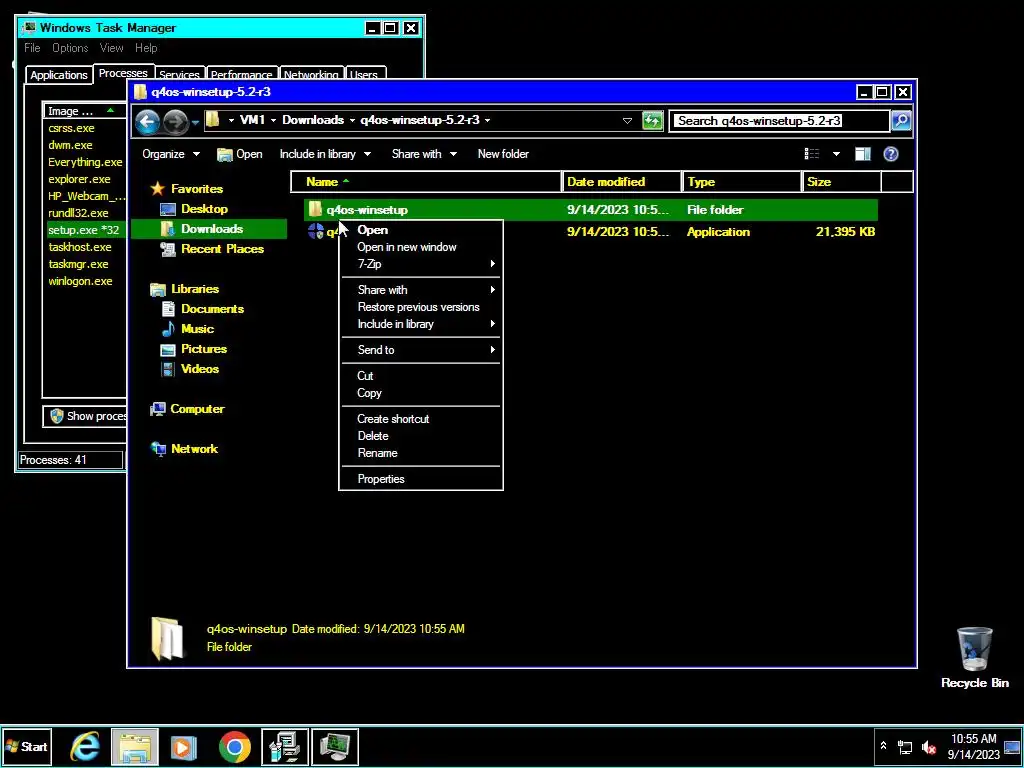Open Windows Media Player from taskbar

184,746
